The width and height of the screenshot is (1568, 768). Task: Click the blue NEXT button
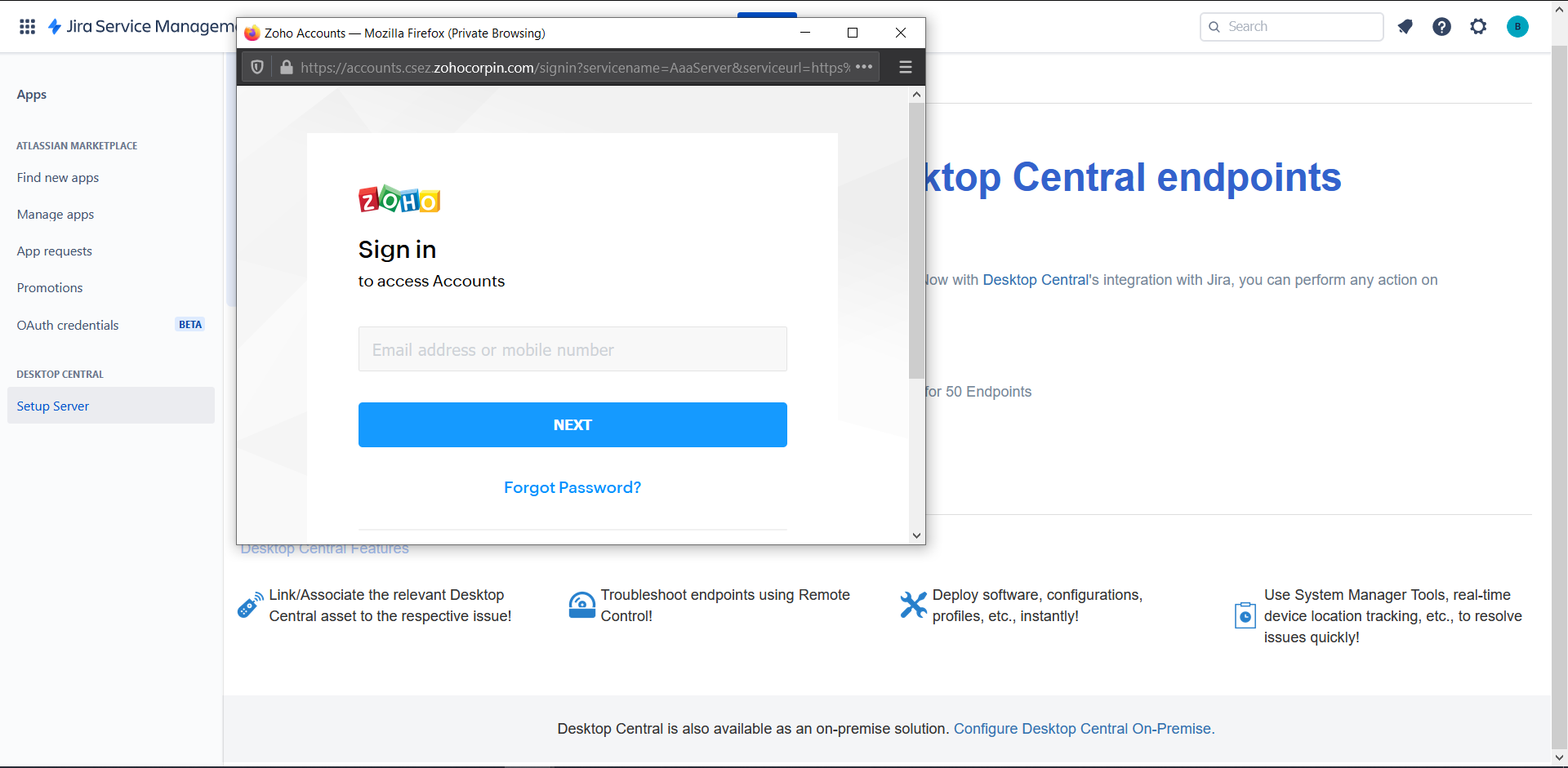tap(572, 424)
